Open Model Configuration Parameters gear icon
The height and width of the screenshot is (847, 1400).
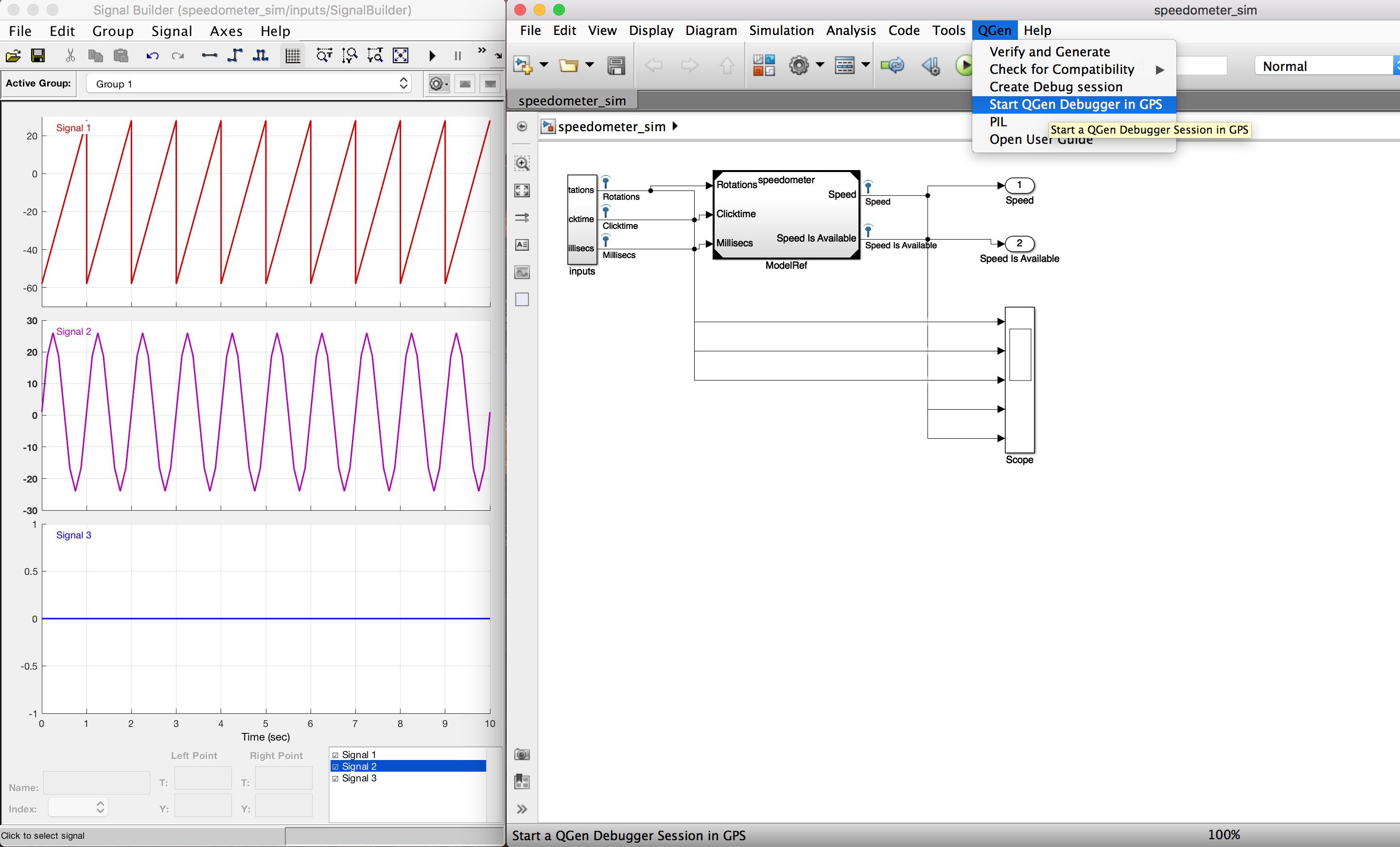799,65
